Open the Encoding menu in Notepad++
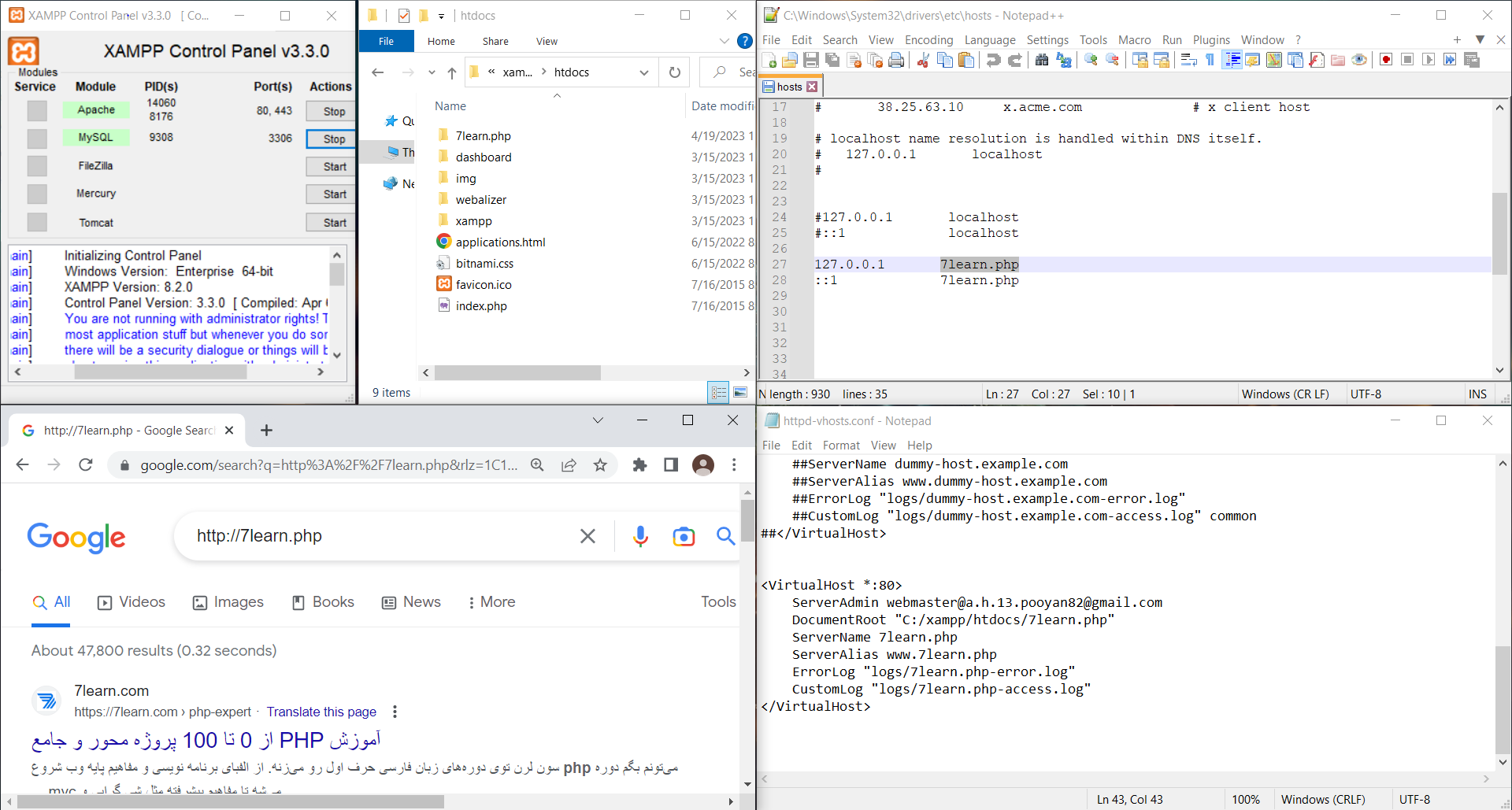 [x=928, y=40]
